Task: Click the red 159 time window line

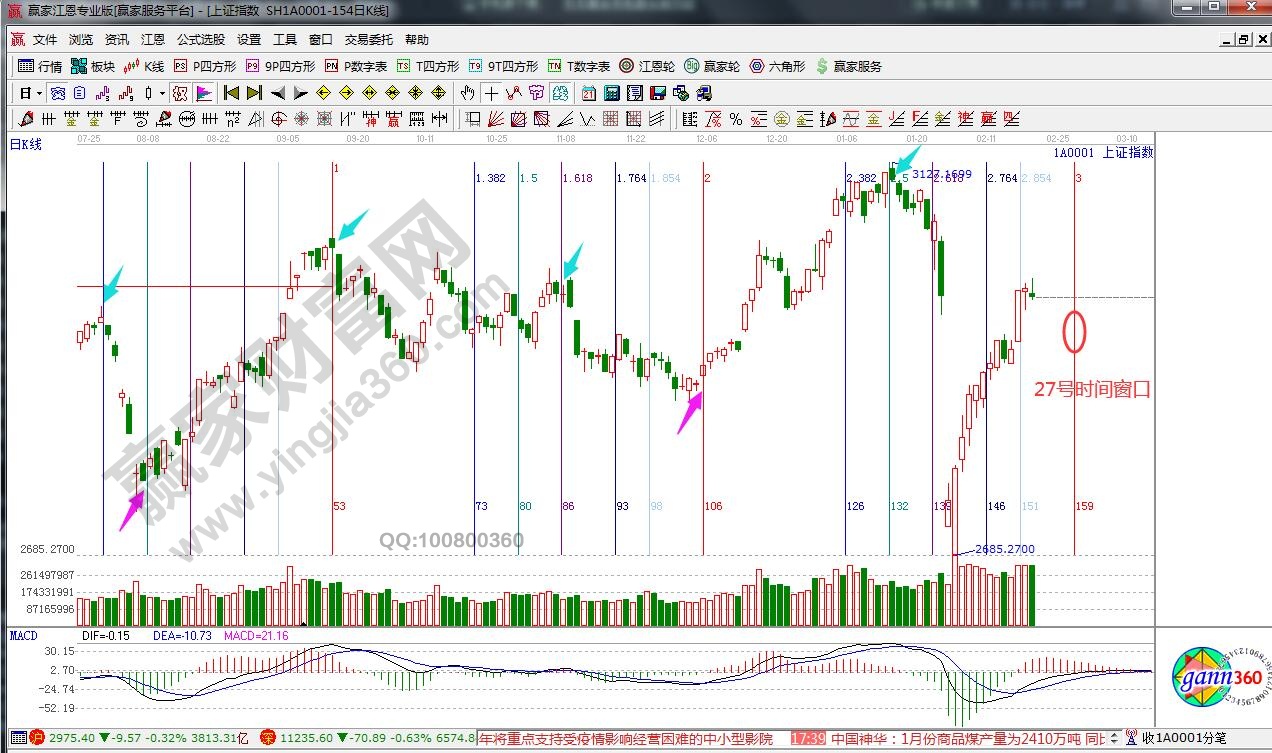Action: click(1075, 420)
